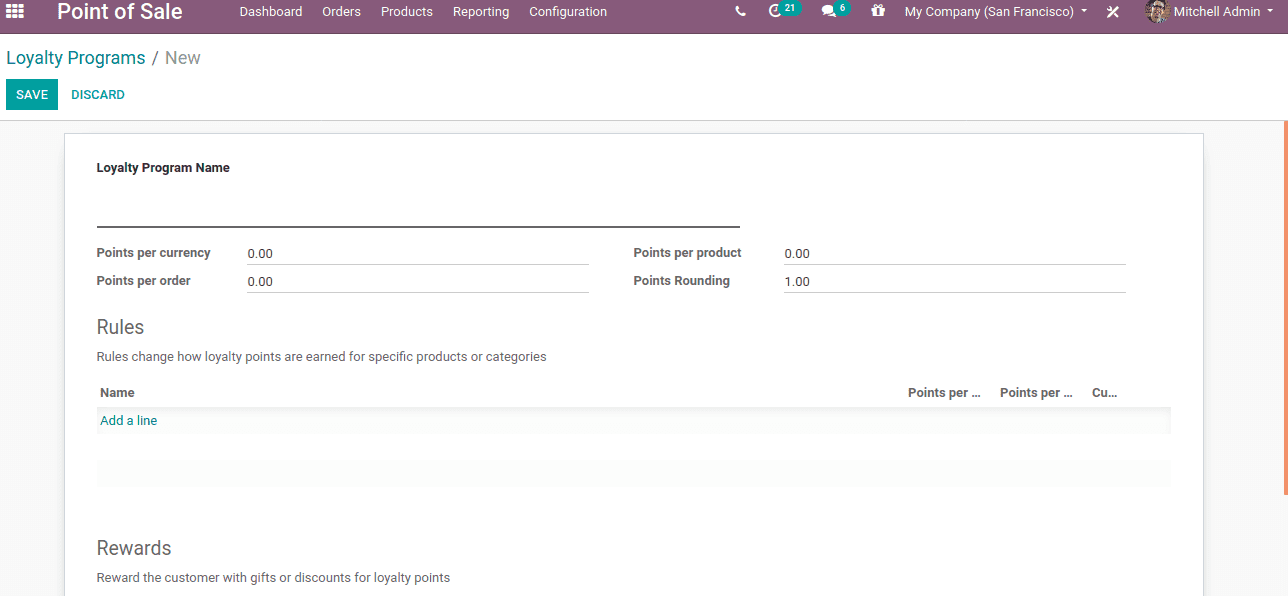Image resolution: width=1288 pixels, height=596 pixels.
Task: Click the first 'Points per ...' column header
Action: (x=944, y=393)
